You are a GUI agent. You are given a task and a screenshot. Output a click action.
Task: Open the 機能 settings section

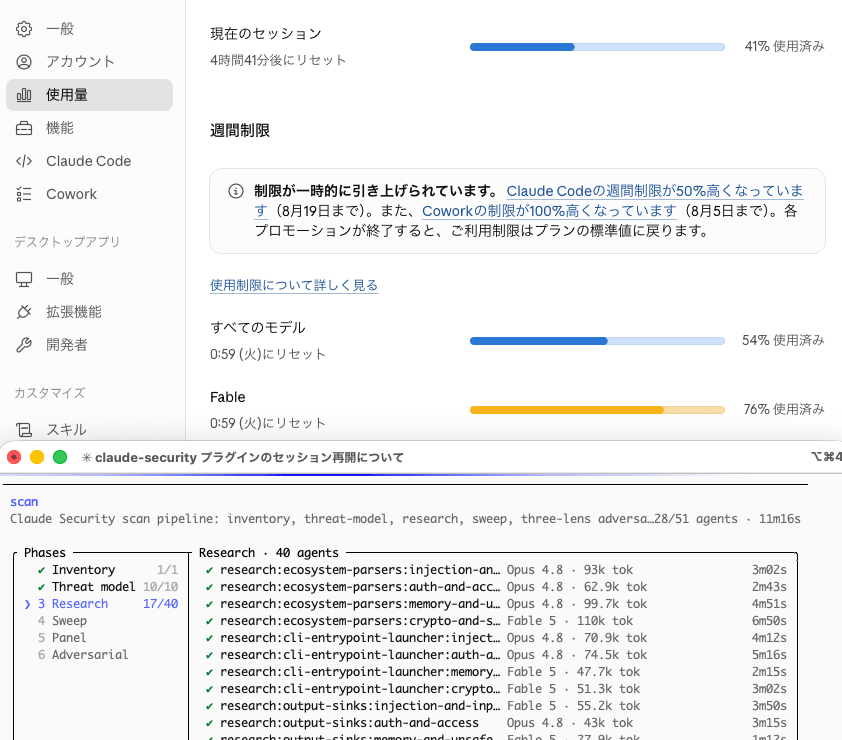(89, 128)
